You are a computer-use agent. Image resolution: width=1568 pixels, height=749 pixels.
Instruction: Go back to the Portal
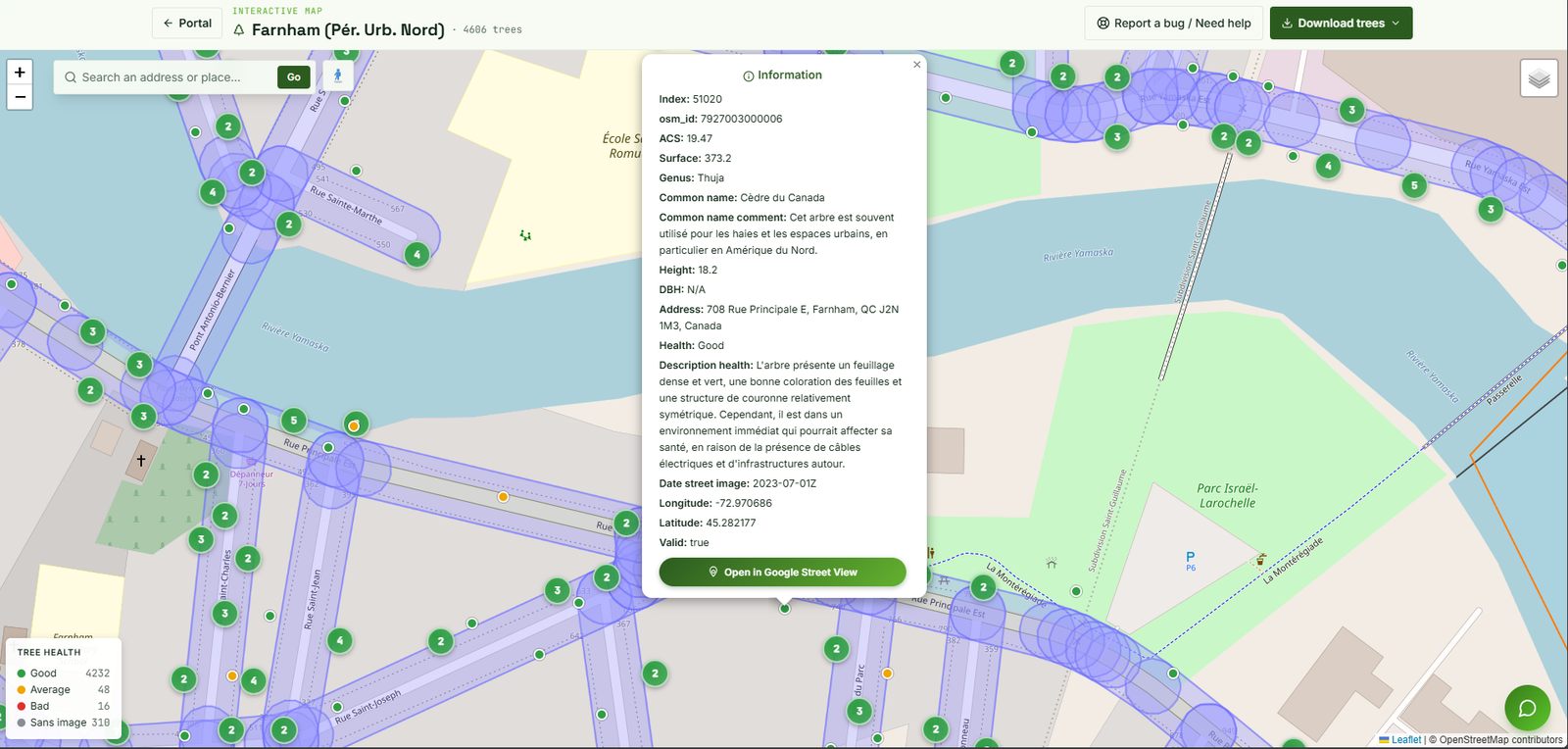tap(187, 24)
